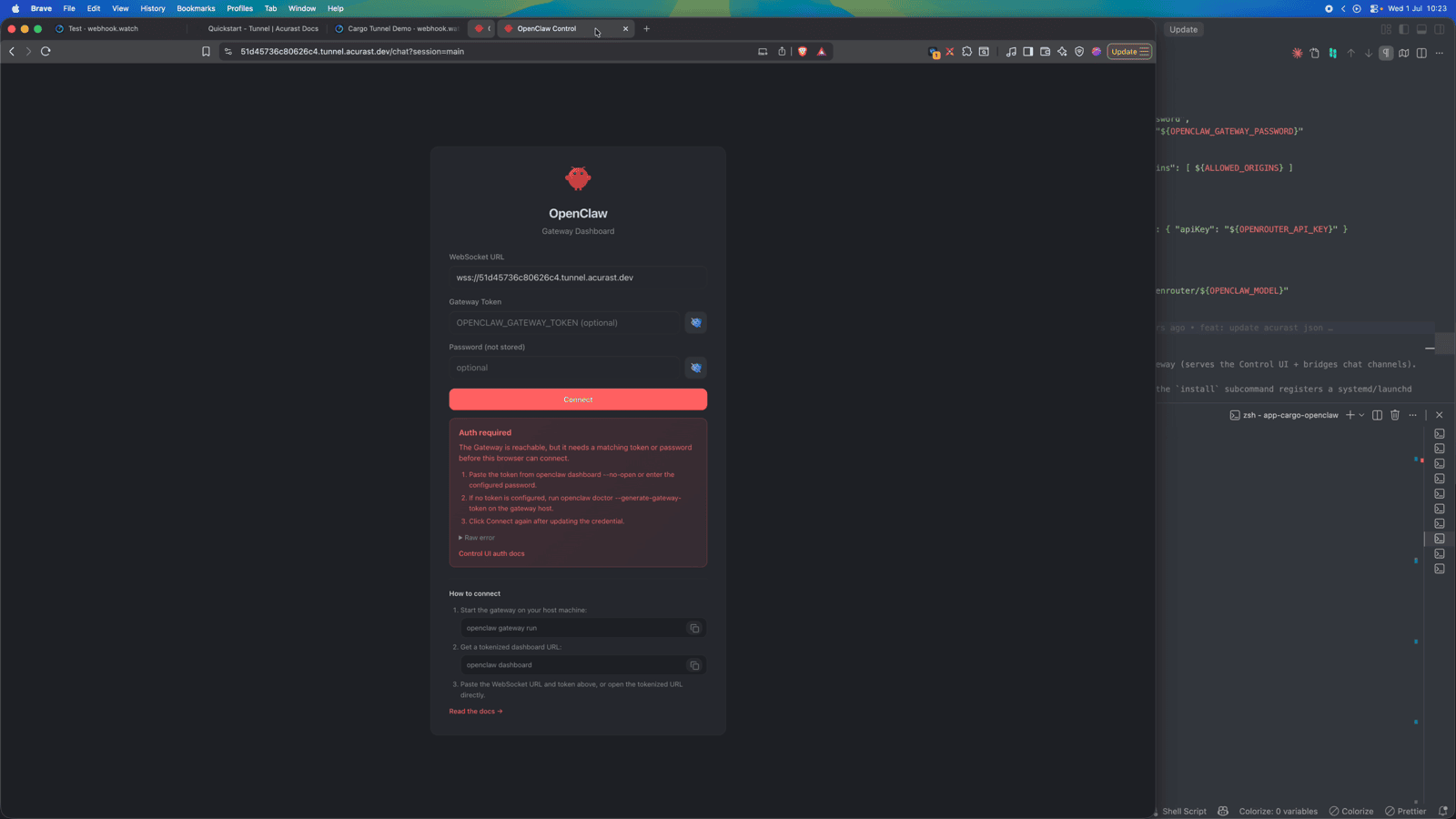Screen dimensions: 1456x819
Task: Go to previous change up arrow in editor
Action: [1350, 53]
